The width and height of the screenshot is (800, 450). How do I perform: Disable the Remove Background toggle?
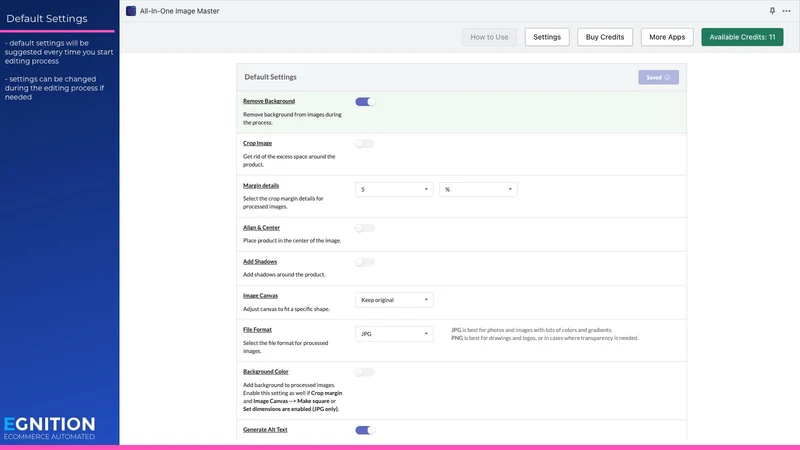pos(365,102)
